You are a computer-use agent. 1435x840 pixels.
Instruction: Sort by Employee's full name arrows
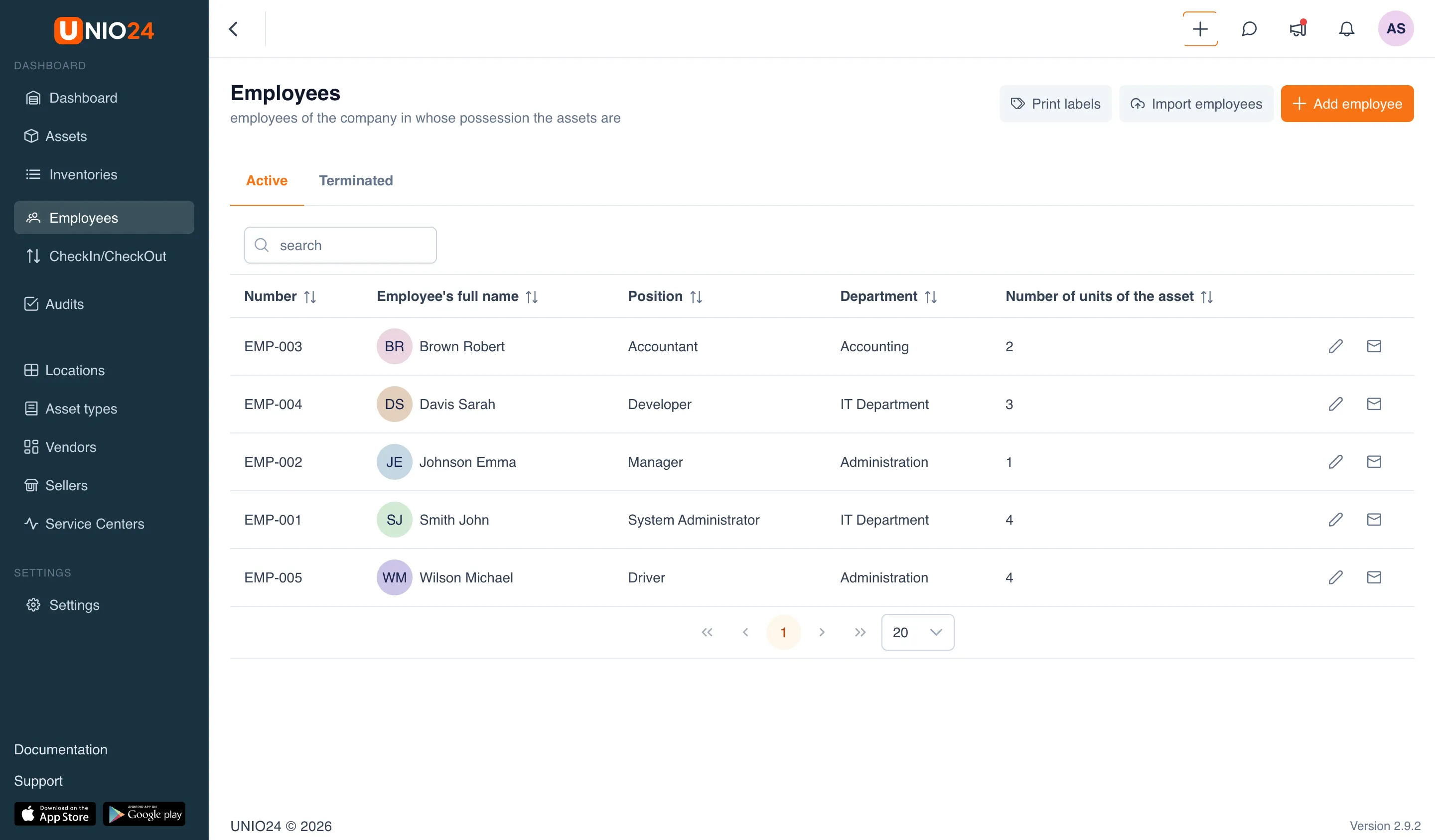click(532, 297)
